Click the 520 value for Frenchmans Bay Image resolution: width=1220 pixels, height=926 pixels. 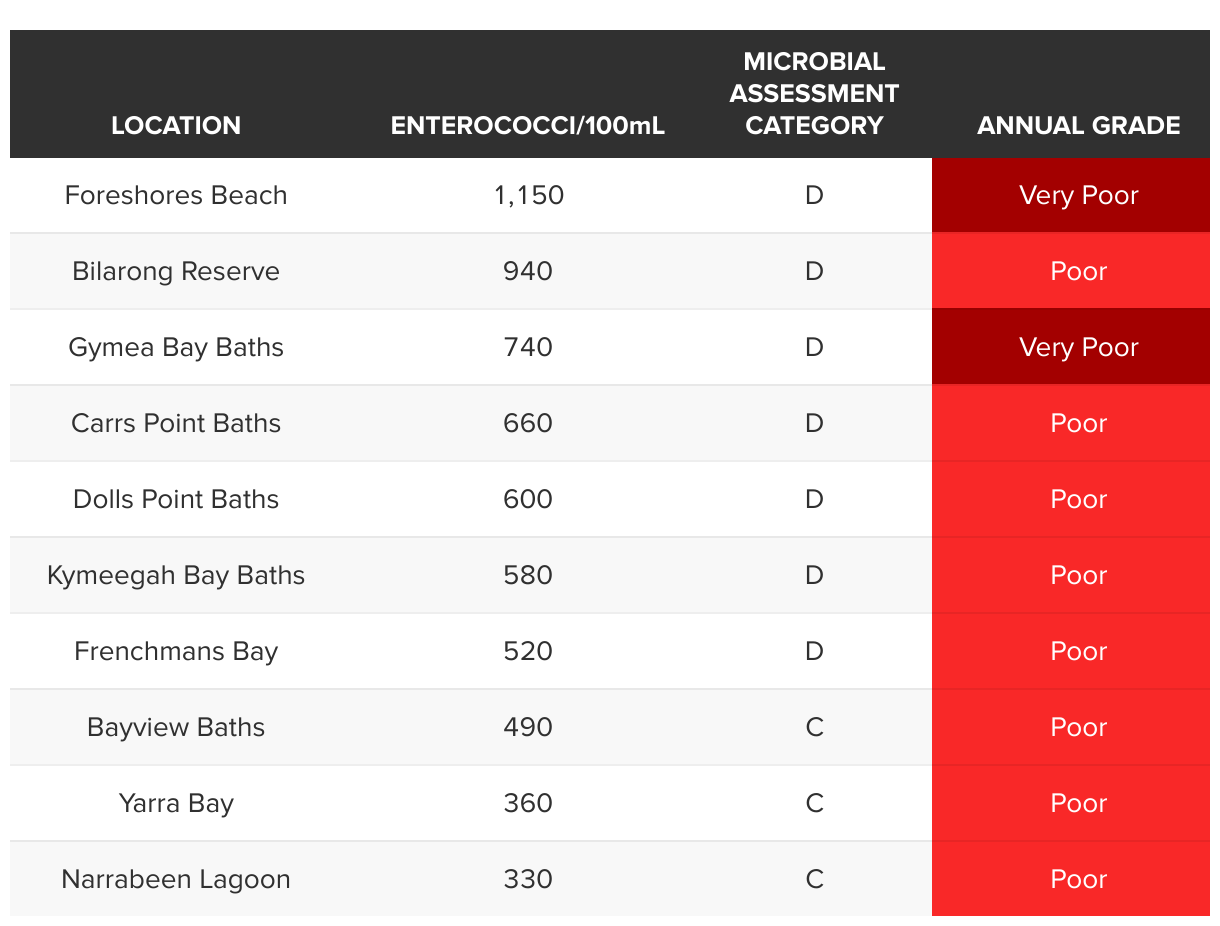click(528, 651)
